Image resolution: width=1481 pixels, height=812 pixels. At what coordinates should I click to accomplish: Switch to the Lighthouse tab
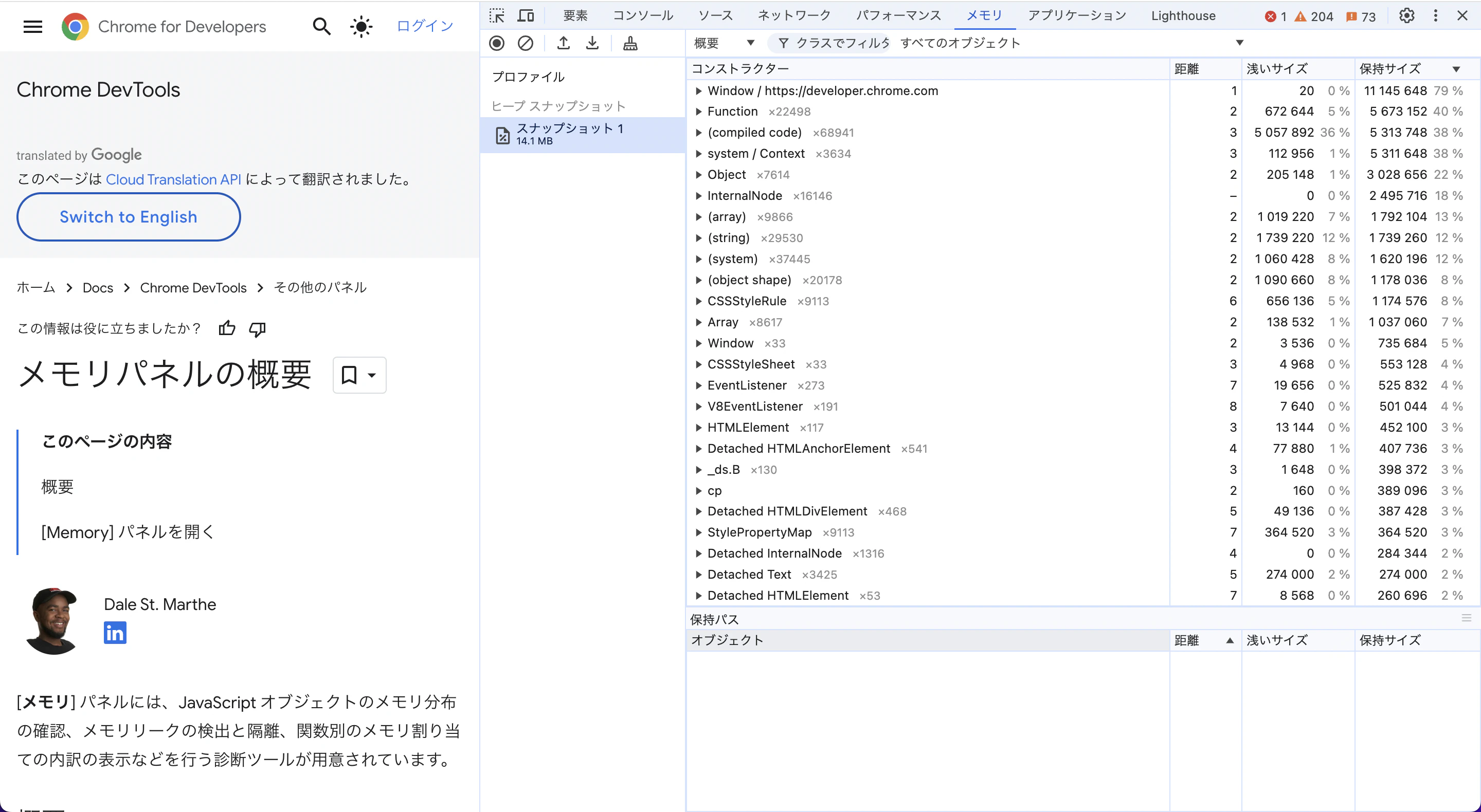[x=1183, y=15]
